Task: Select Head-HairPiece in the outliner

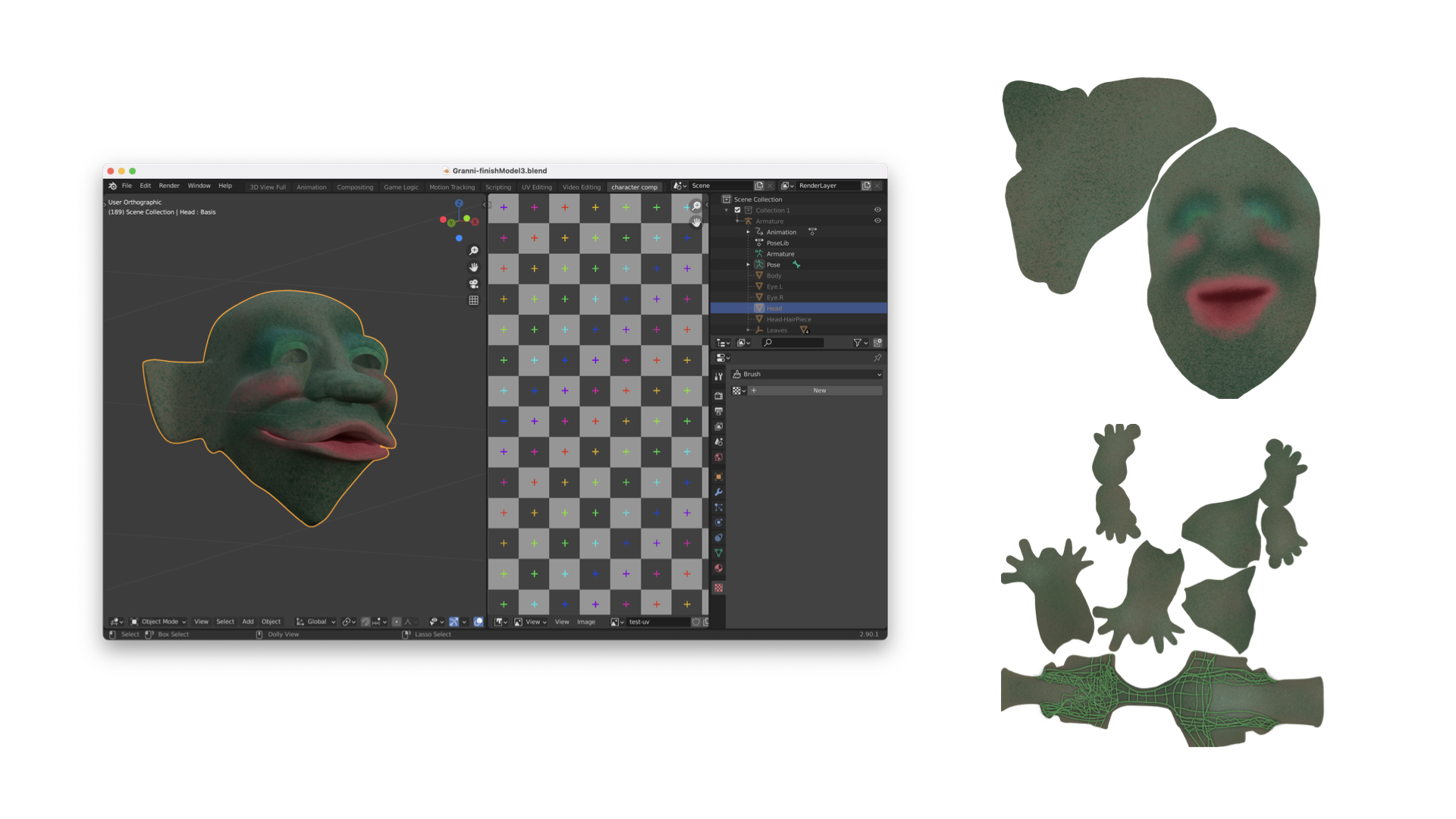Action: tap(789, 319)
